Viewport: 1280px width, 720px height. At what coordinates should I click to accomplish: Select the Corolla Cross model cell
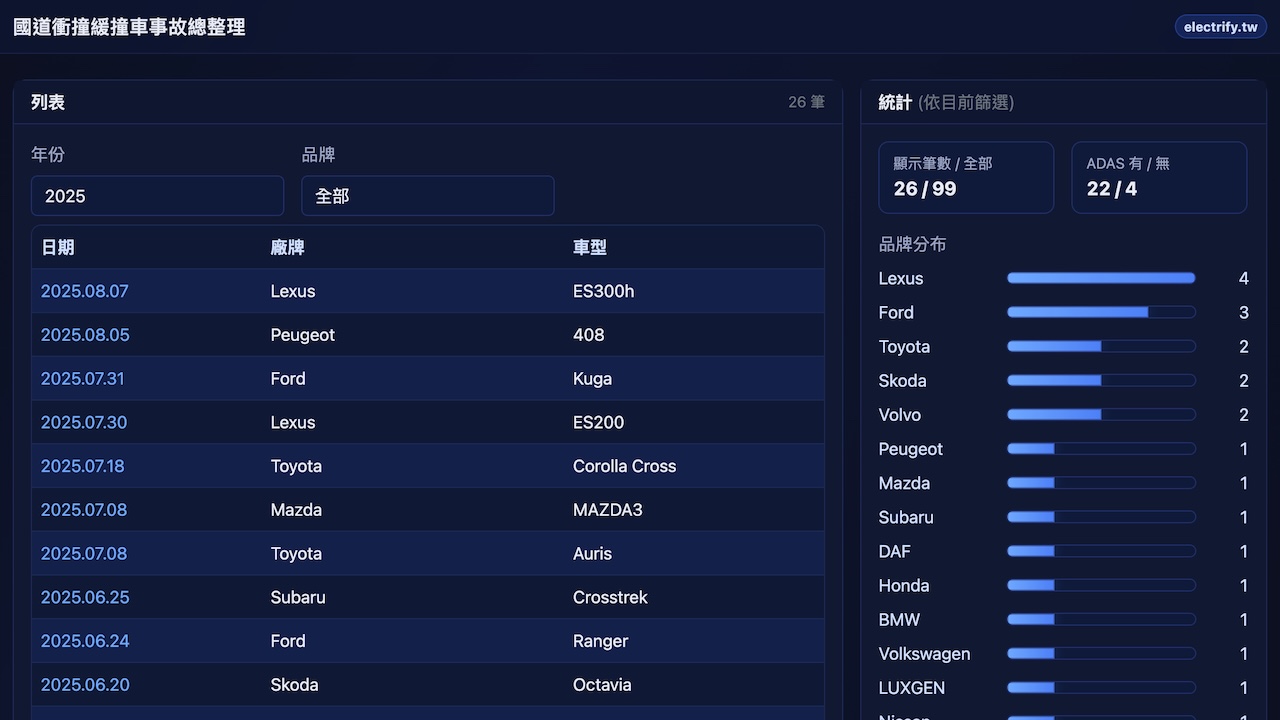pos(625,466)
